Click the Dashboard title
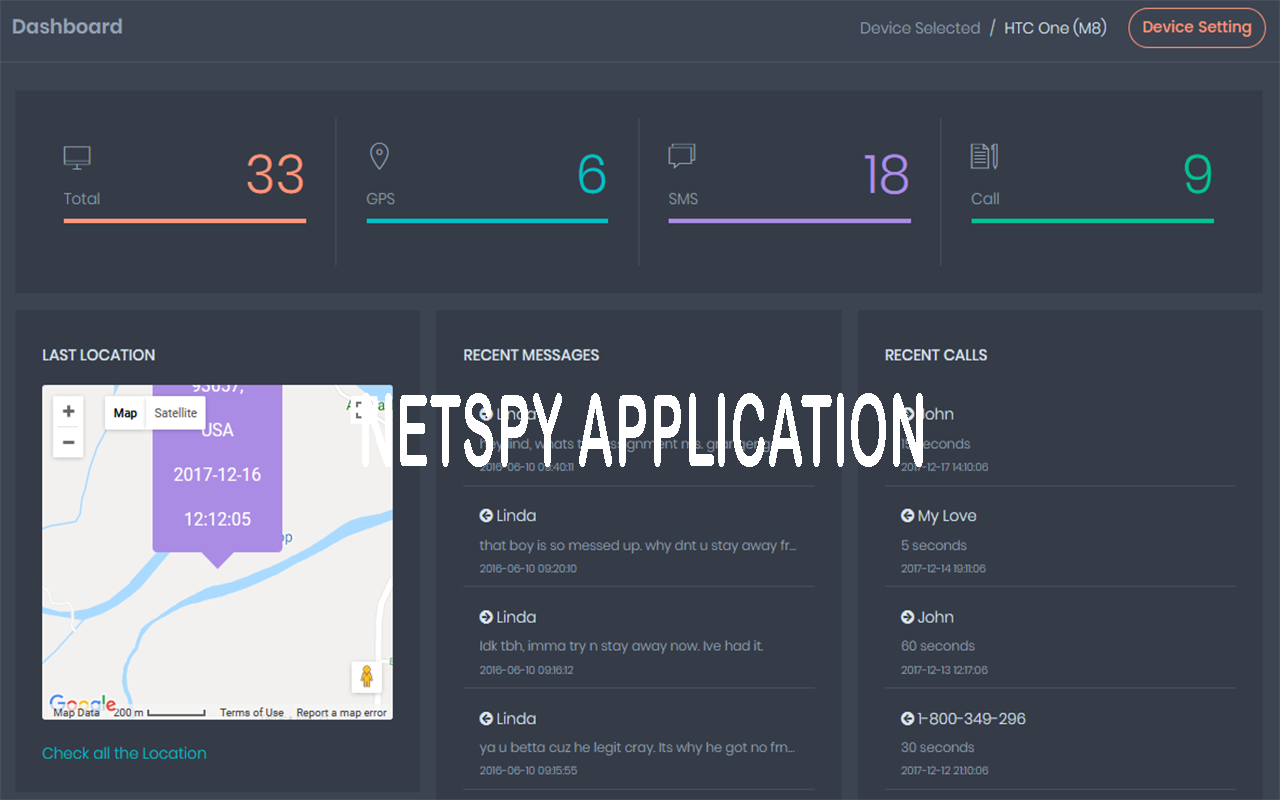The image size is (1280, 800). [x=67, y=27]
